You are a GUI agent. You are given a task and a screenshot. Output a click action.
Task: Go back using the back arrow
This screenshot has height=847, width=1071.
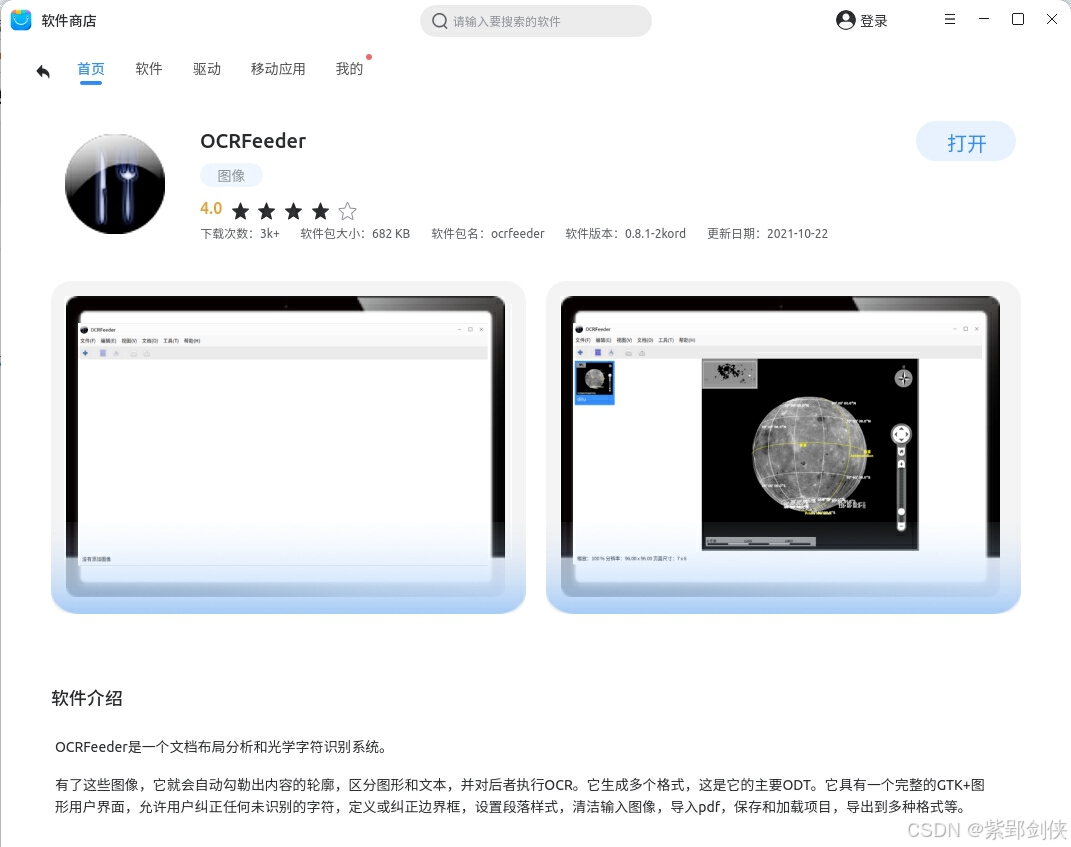click(43, 71)
